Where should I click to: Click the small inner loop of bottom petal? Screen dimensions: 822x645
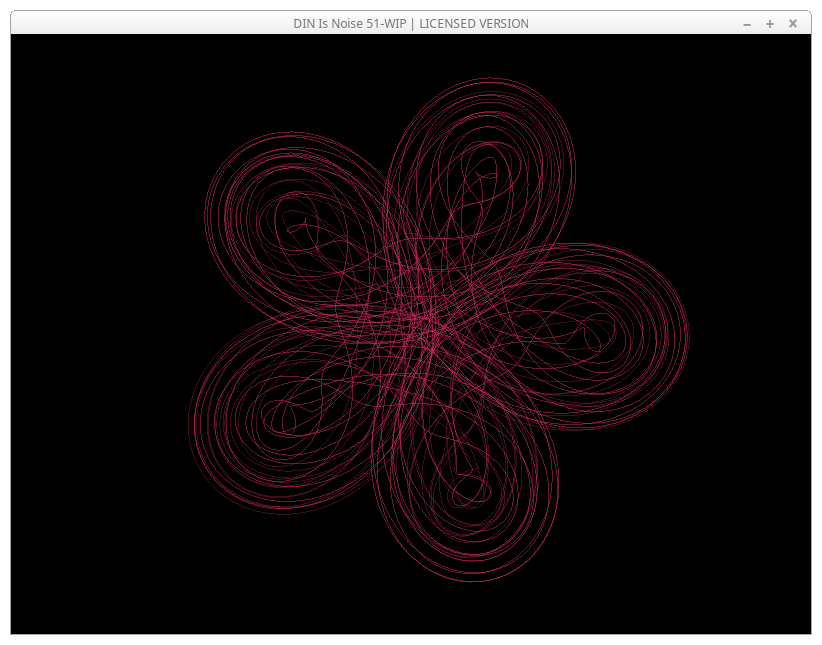click(470, 490)
